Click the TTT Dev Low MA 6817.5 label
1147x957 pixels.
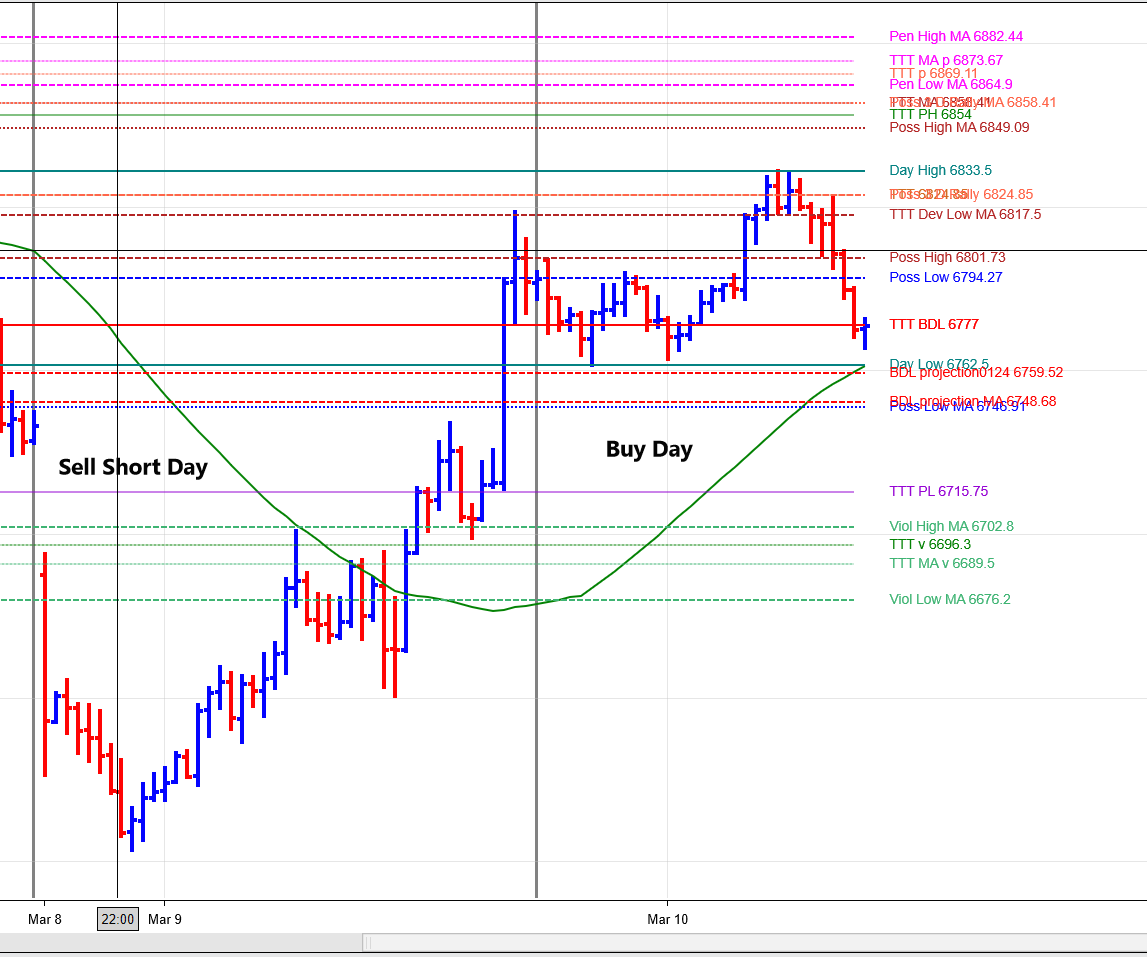tap(965, 214)
